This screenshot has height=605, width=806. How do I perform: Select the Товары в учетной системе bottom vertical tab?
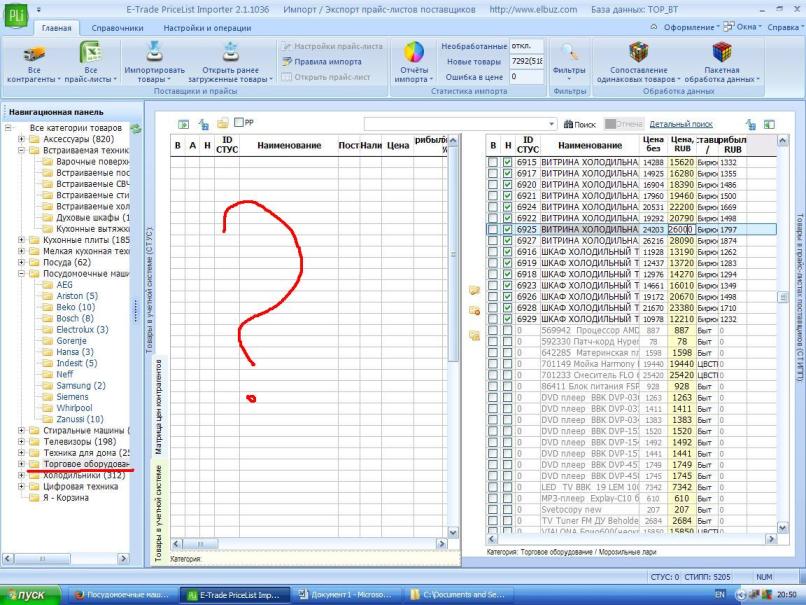[x=158, y=512]
